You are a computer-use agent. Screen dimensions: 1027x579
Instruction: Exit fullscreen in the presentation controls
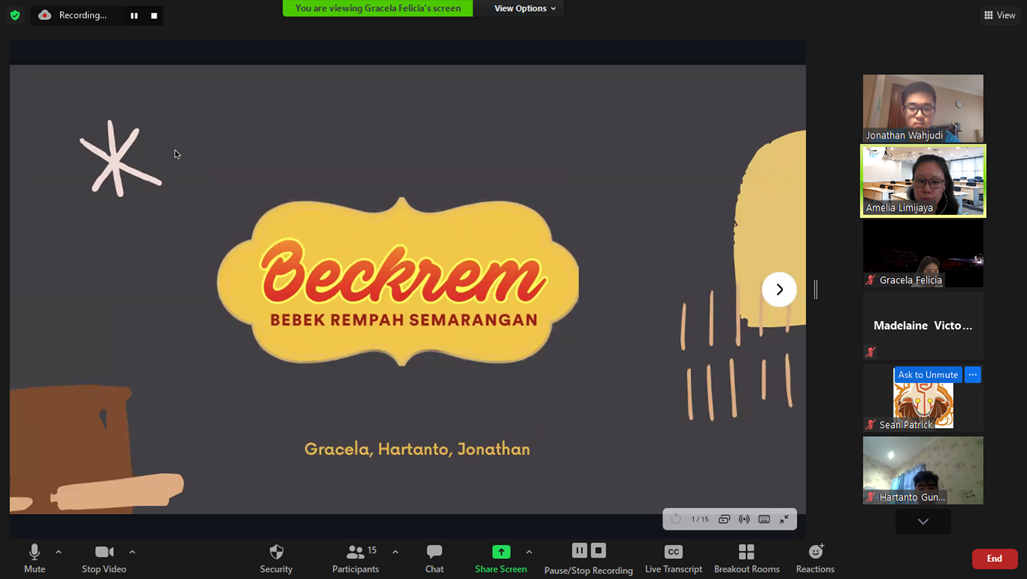784,519
